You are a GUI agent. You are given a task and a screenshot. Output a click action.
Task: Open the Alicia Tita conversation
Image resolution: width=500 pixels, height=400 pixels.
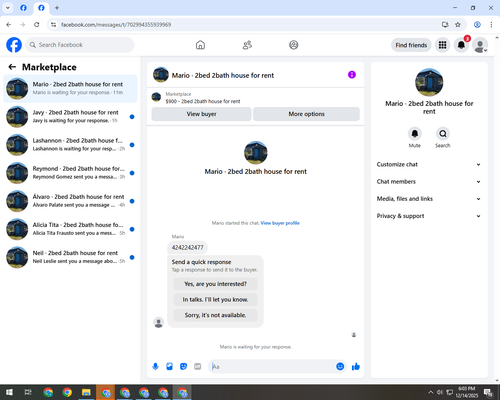(70, 229)
